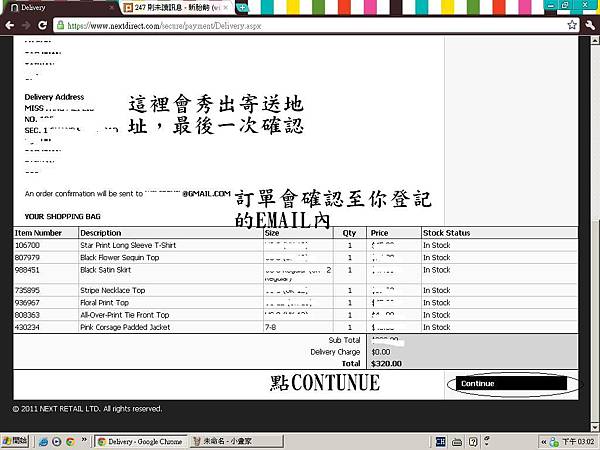Image resolution: width=600 pixels, height=450 pixels.
Task: Bookmark this page with the star icon
Action: coord(572,25)
